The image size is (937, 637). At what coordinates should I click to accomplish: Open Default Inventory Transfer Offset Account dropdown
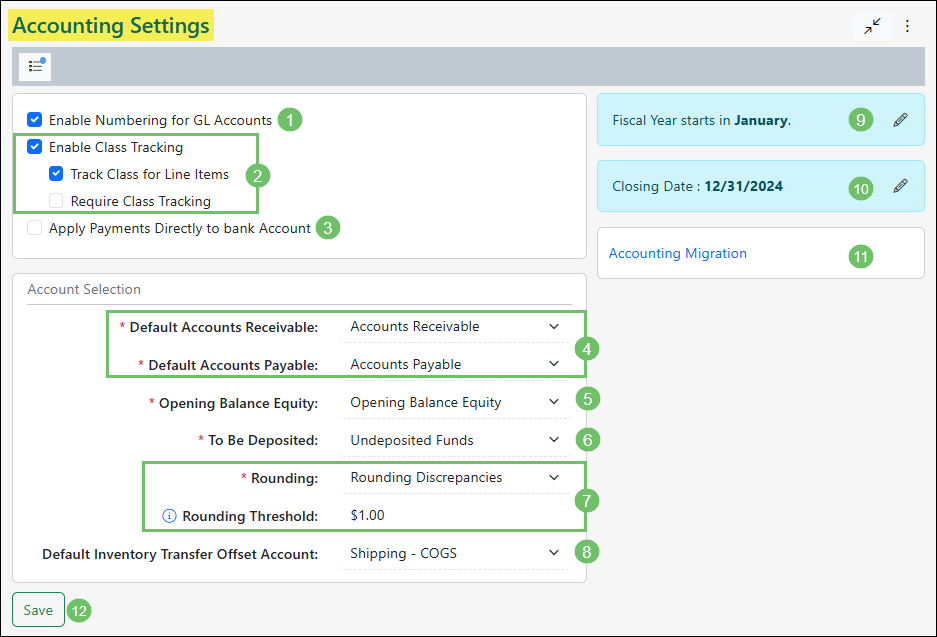tap(455, 554)
